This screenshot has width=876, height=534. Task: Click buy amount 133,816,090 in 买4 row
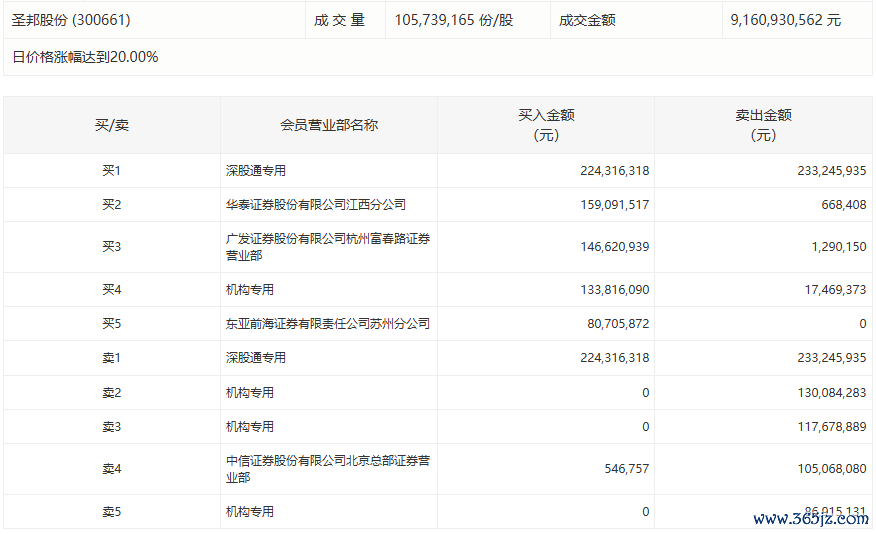point(614,290)
